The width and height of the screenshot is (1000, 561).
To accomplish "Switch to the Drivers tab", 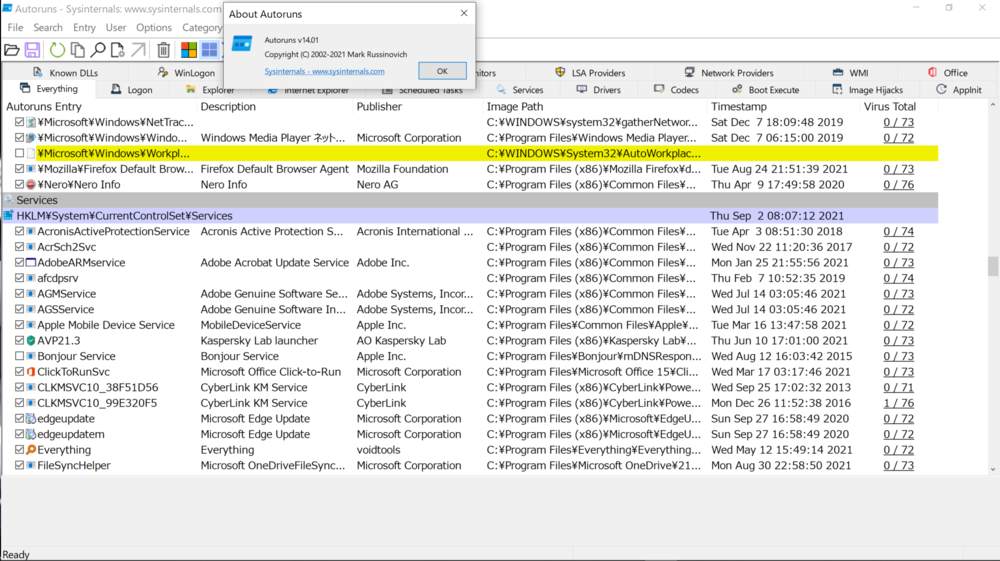I will click(x=598, y=90).
